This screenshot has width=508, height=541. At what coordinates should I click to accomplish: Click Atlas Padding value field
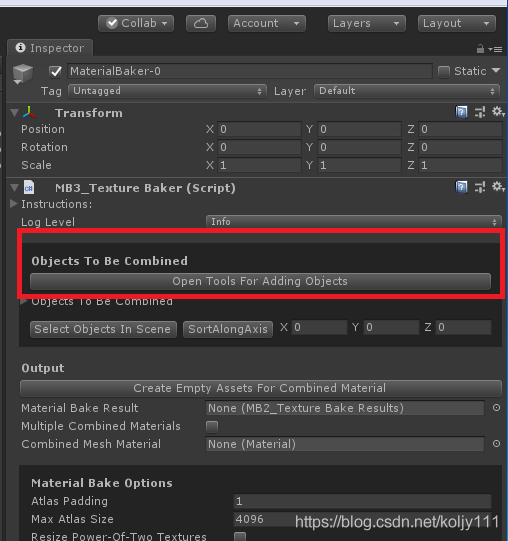click(x=362, y=501)
